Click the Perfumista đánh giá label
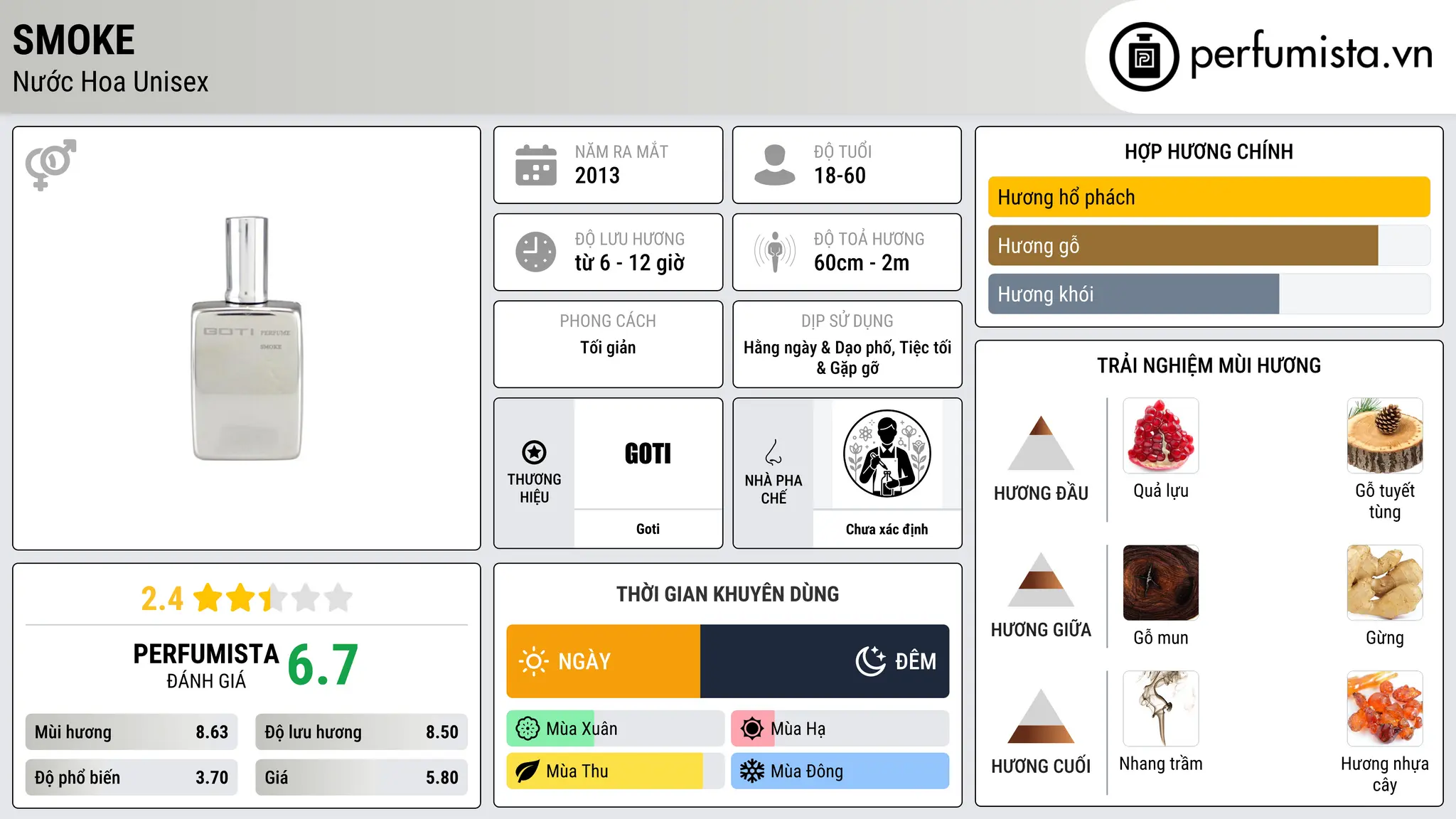This screenshot has width=1456, height=819. pos(206,666)
